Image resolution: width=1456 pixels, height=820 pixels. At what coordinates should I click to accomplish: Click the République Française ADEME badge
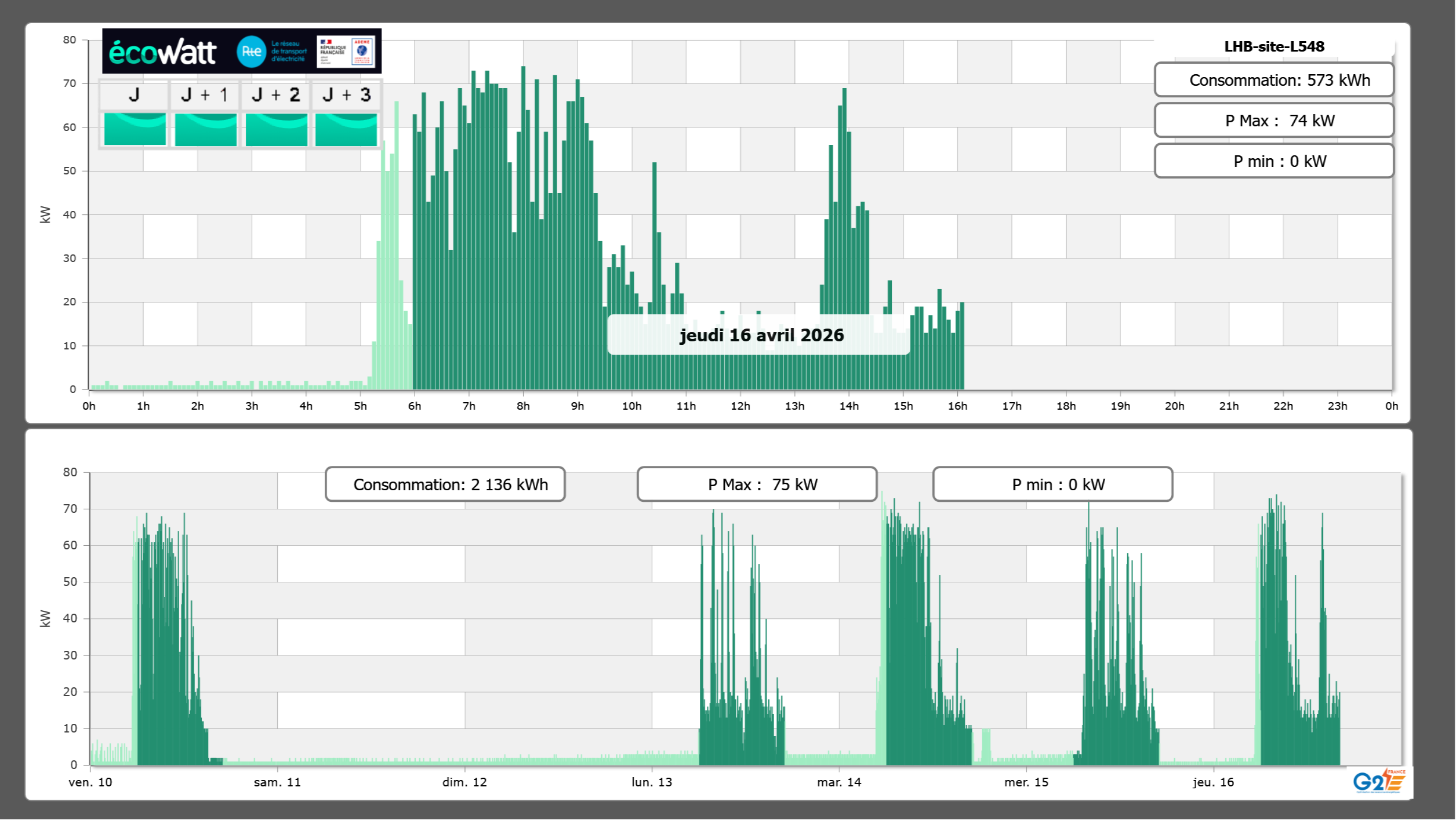coord(346,51)
